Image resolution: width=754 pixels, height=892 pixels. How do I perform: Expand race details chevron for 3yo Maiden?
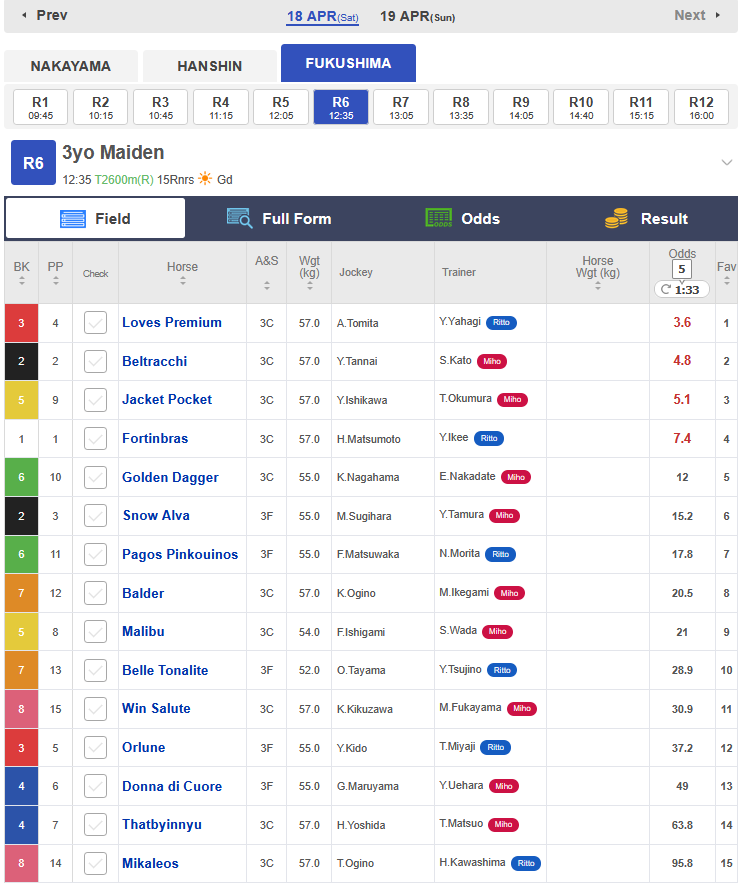point(727,163)
